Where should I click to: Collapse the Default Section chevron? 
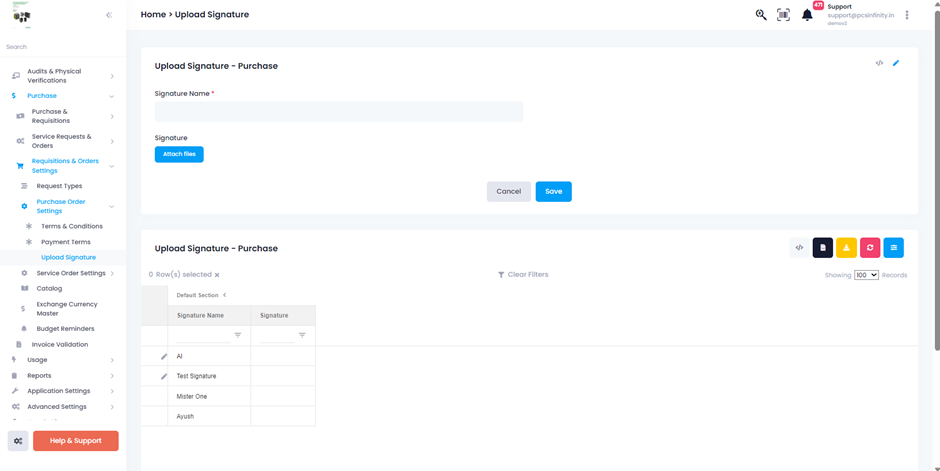(x=225, y=295)
